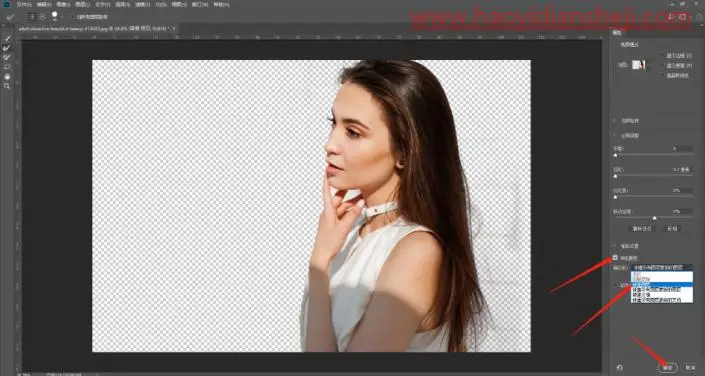
Task: Click the reset workspace icon at panel bottom
Action: point(620,368)
